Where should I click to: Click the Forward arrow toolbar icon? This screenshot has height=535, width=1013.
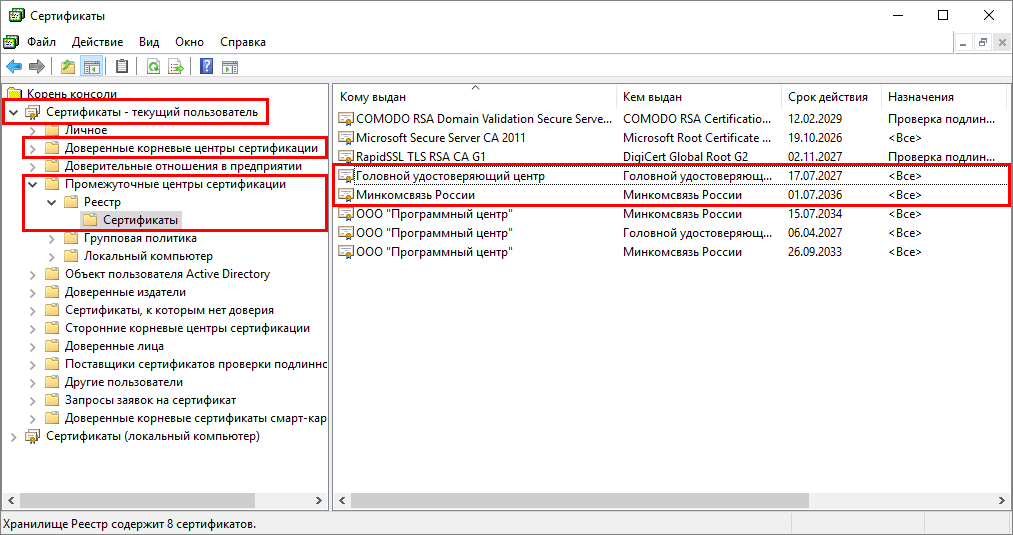click(x=37, y=67)
